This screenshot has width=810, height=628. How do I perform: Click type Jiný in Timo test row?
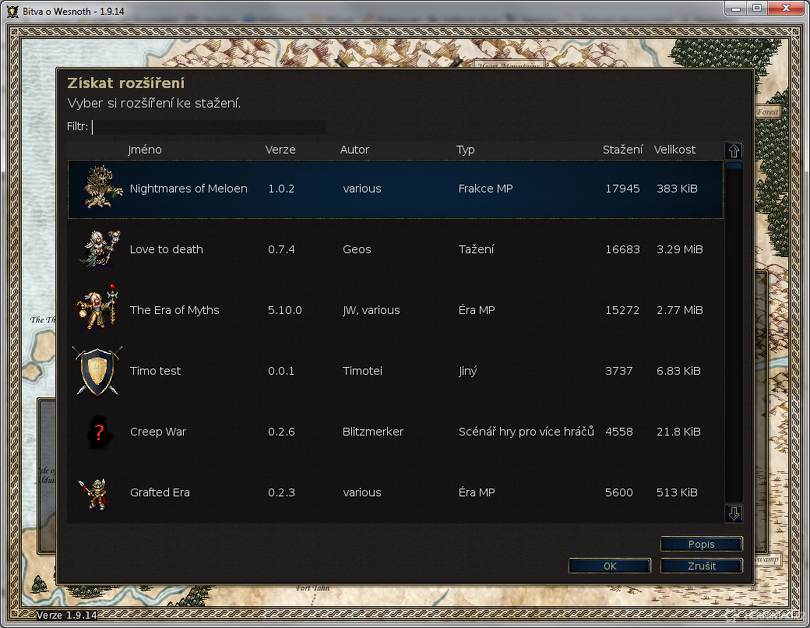[468, 371]
